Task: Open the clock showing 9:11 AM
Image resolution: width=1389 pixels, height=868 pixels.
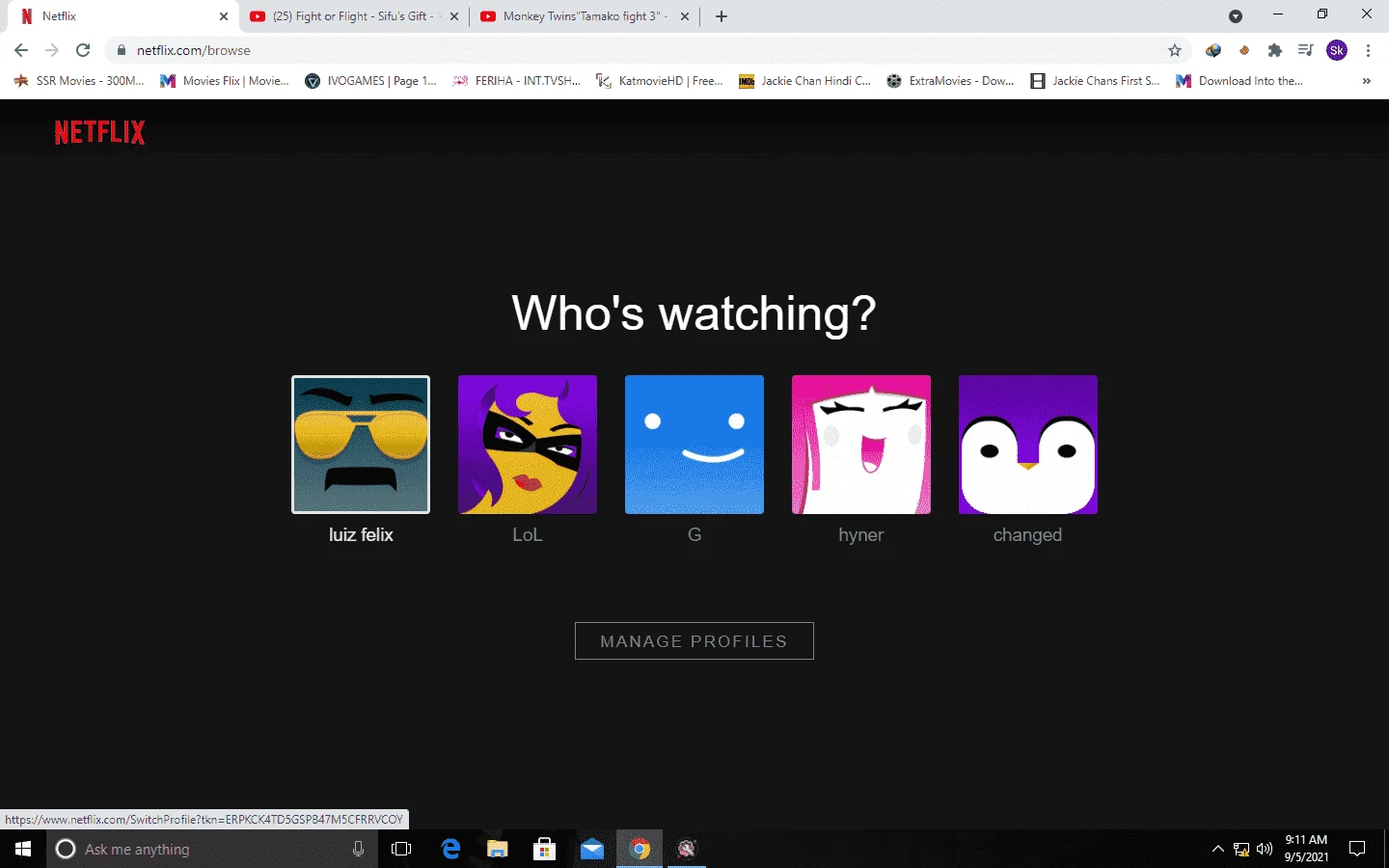Action: click(x=1306, y=849)
